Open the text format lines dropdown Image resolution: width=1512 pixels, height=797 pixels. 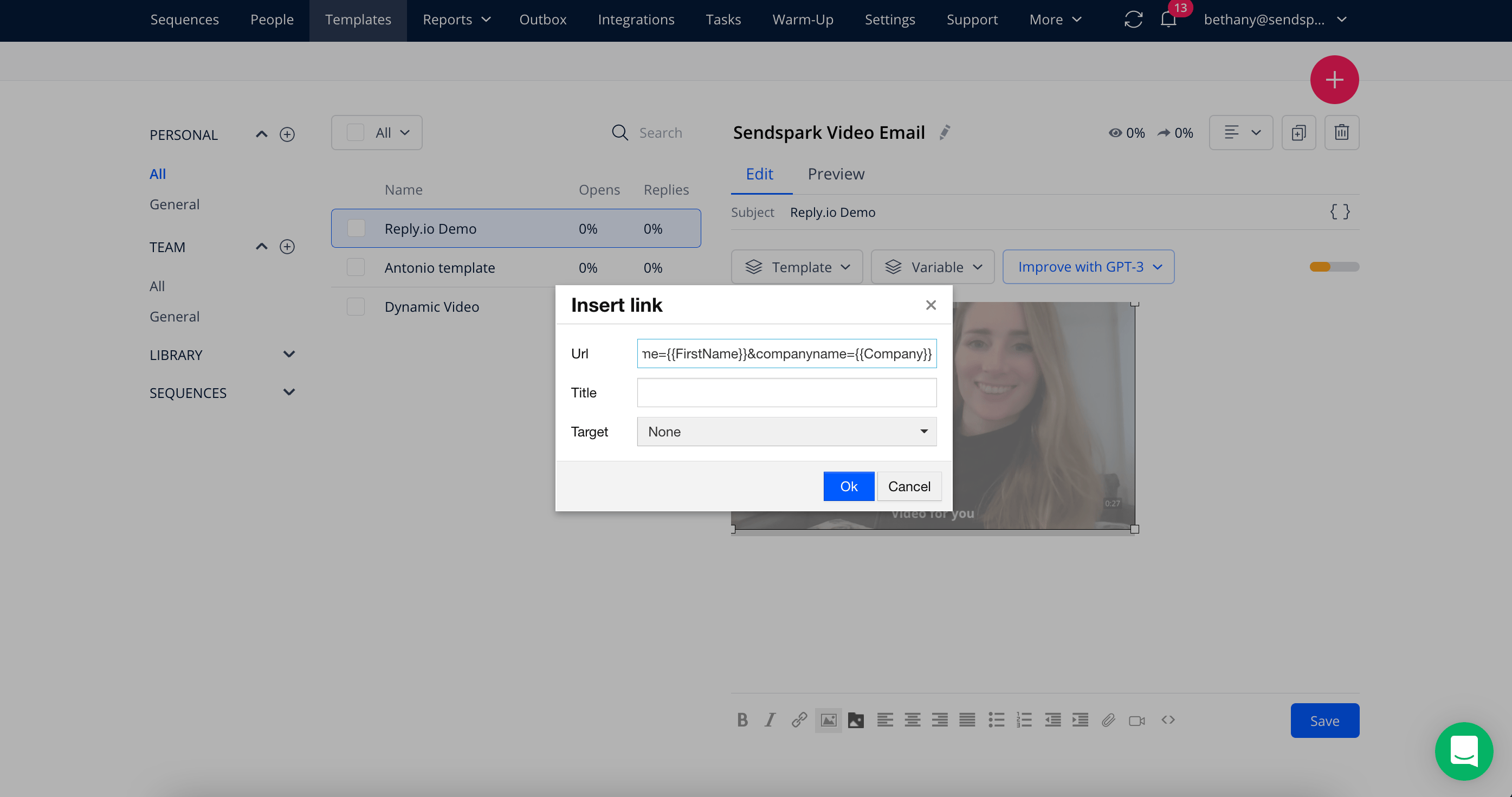(1241, 133)
